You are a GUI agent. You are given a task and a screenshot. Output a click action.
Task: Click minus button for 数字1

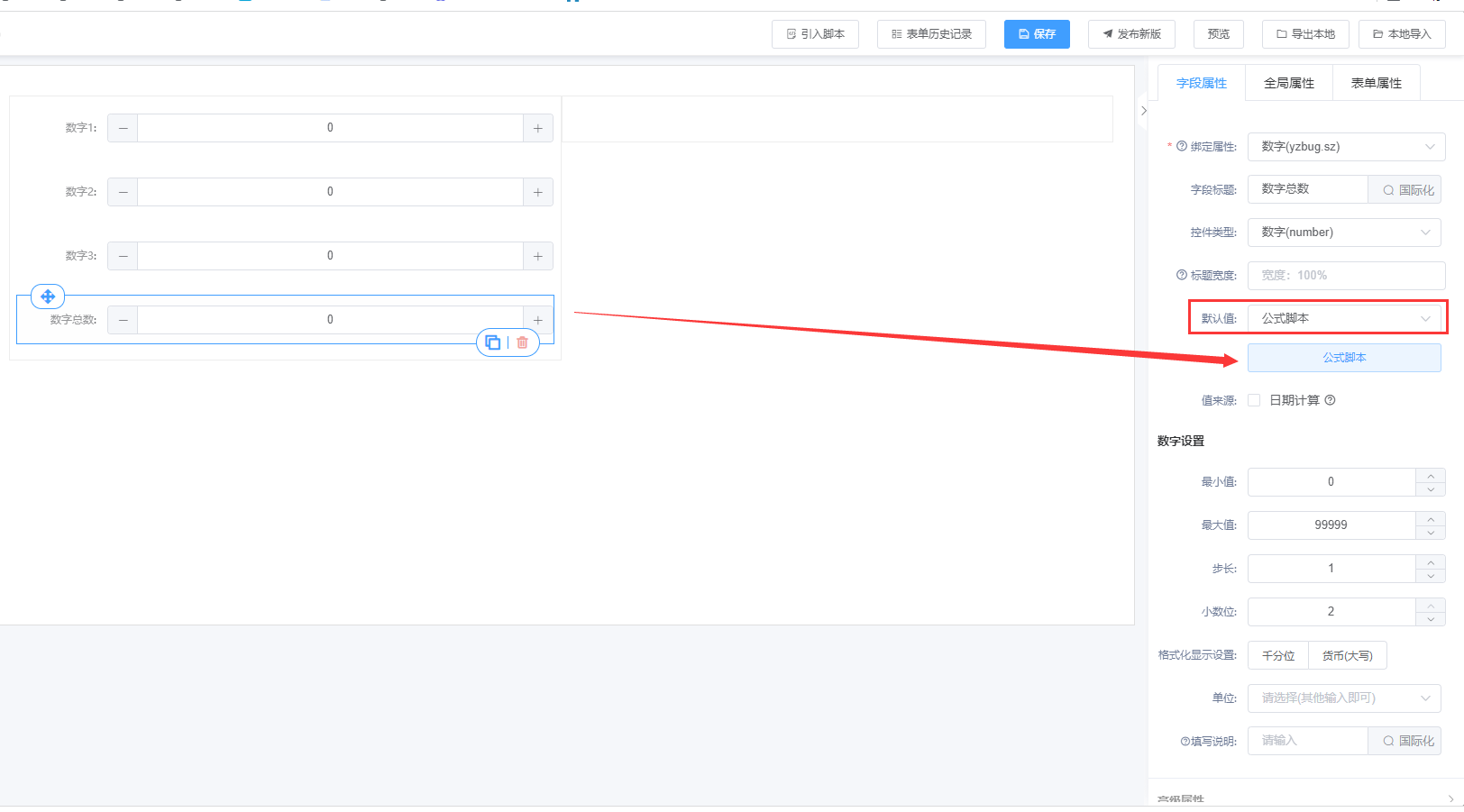123,128
